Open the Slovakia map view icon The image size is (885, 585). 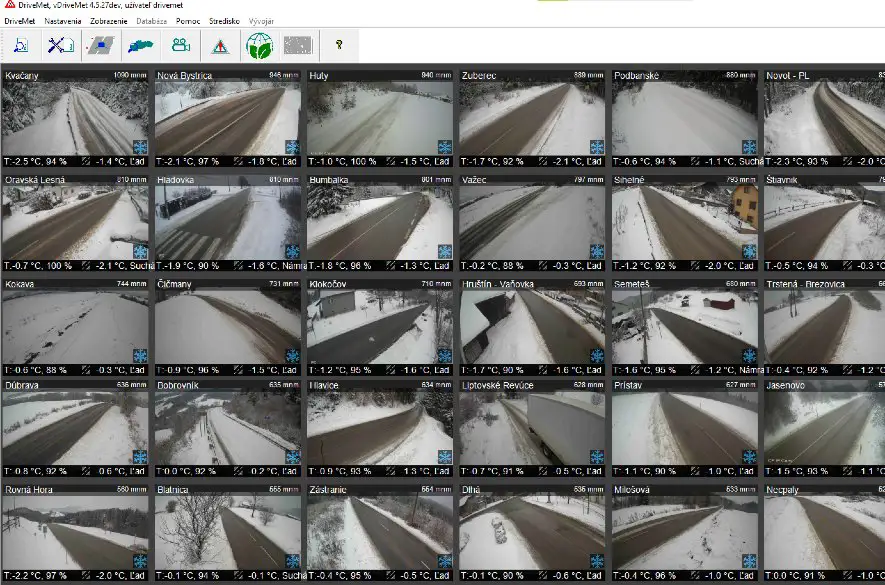(139, 45)
